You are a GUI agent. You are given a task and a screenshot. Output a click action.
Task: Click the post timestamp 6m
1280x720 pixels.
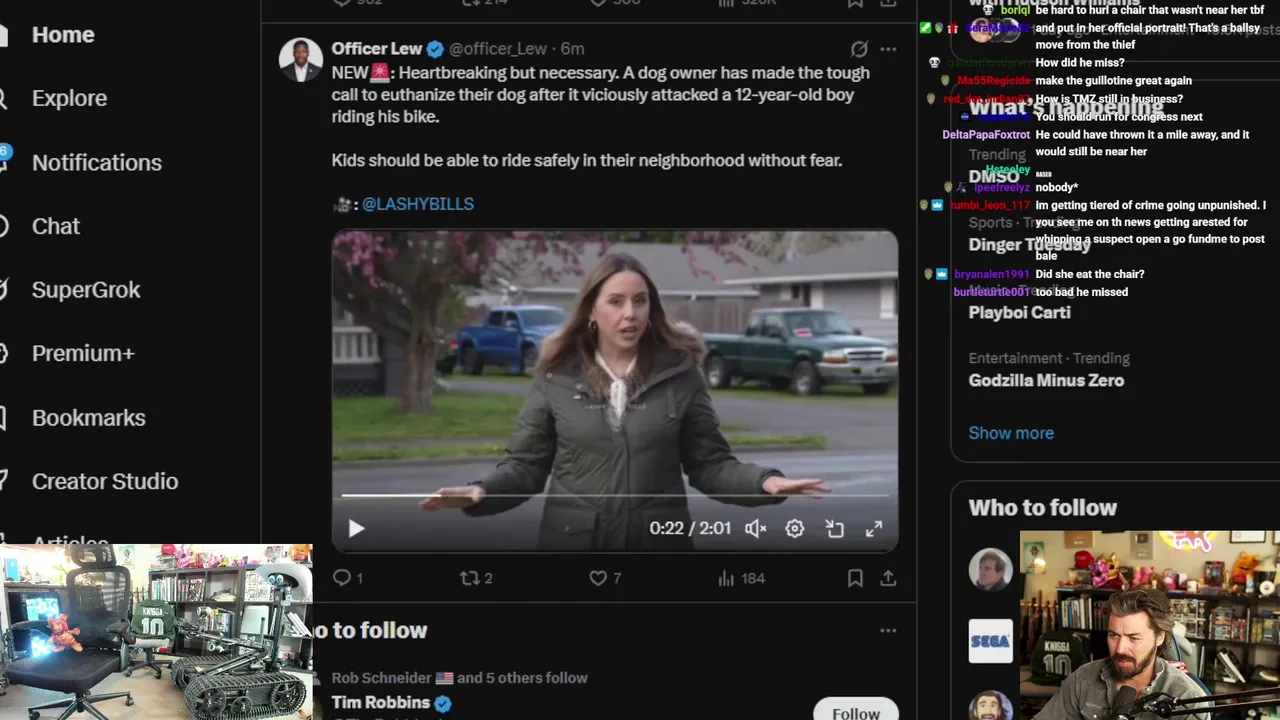[x=572, y=49]
